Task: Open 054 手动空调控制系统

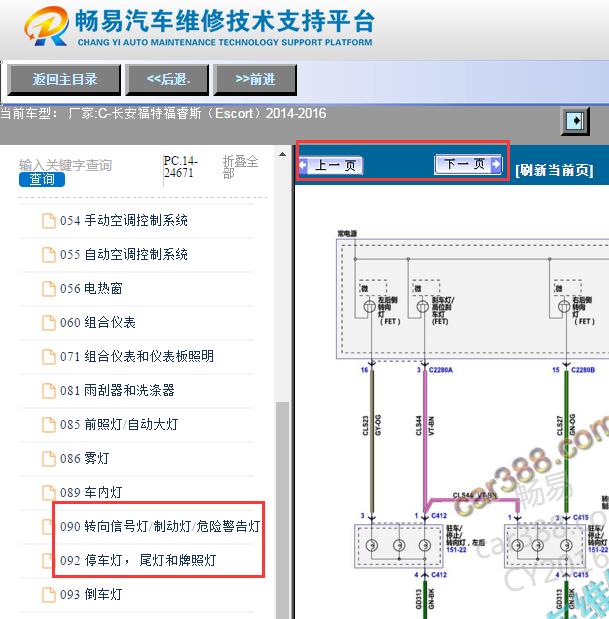Action: (124, 221)
